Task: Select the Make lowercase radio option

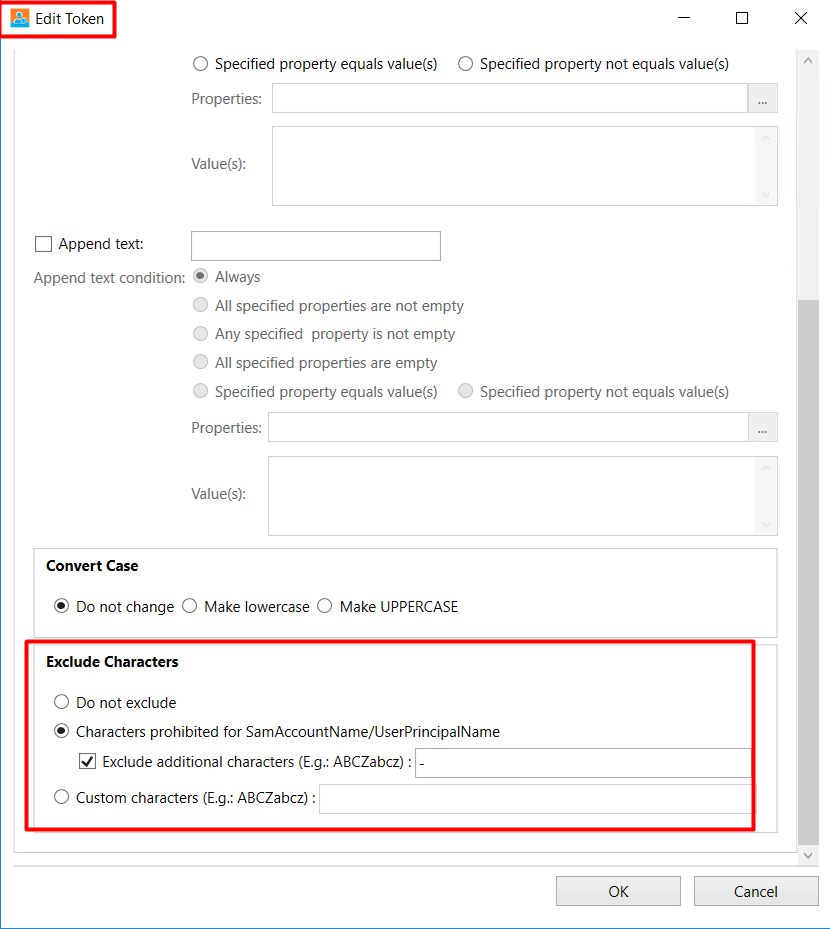Action: [x=190, y=606]
